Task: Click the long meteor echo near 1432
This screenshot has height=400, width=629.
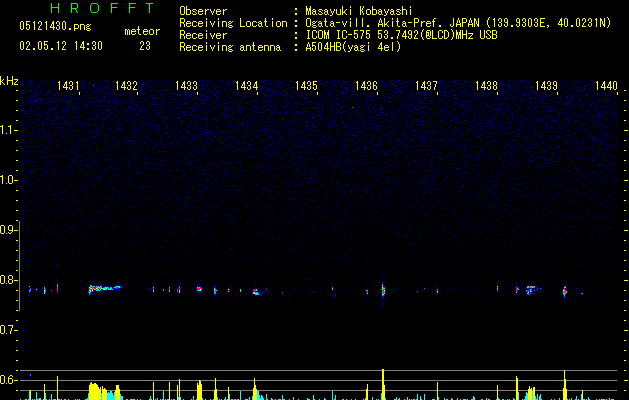Action: pyautogui.click(x=105, y=289)
